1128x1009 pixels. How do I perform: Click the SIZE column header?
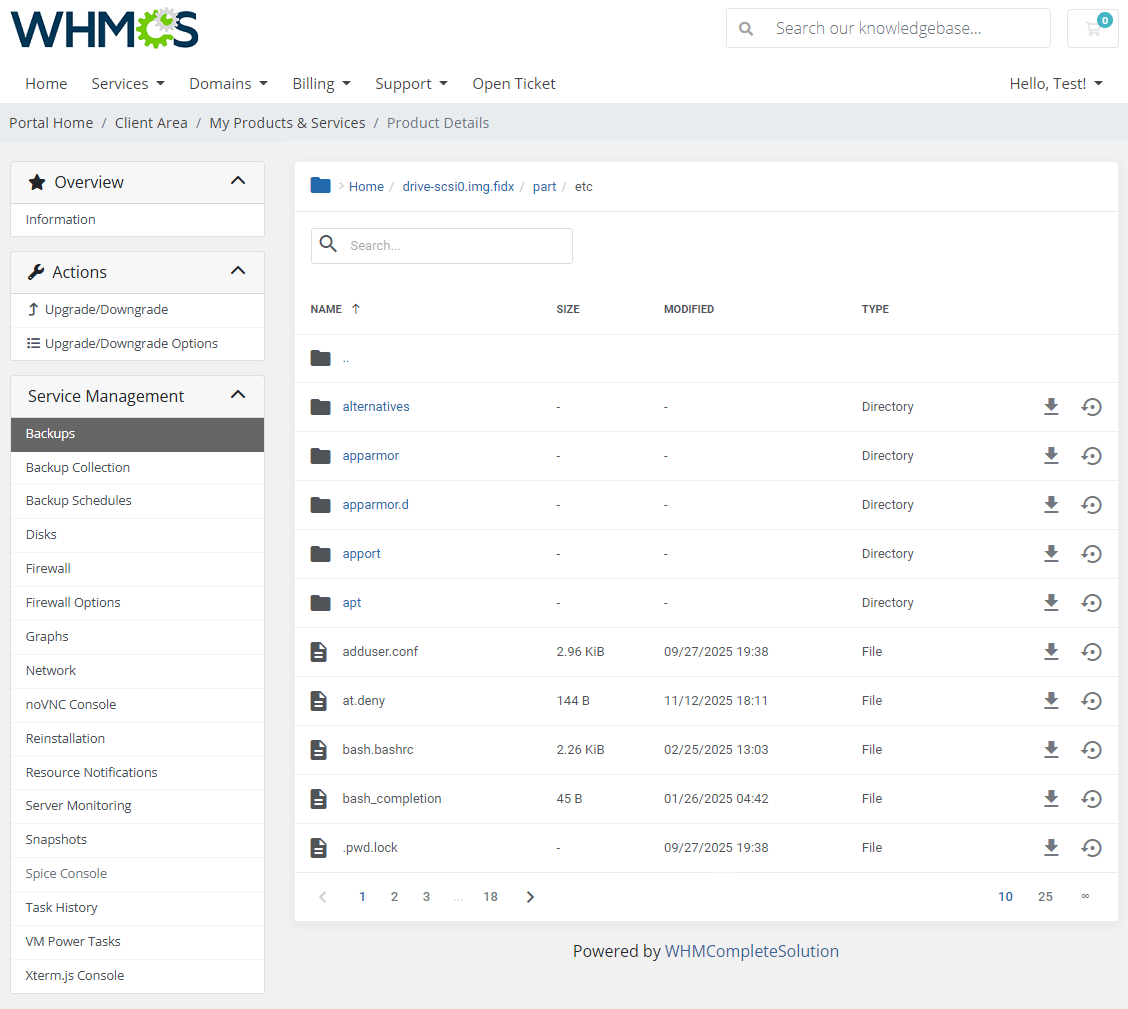pos(568,309)
